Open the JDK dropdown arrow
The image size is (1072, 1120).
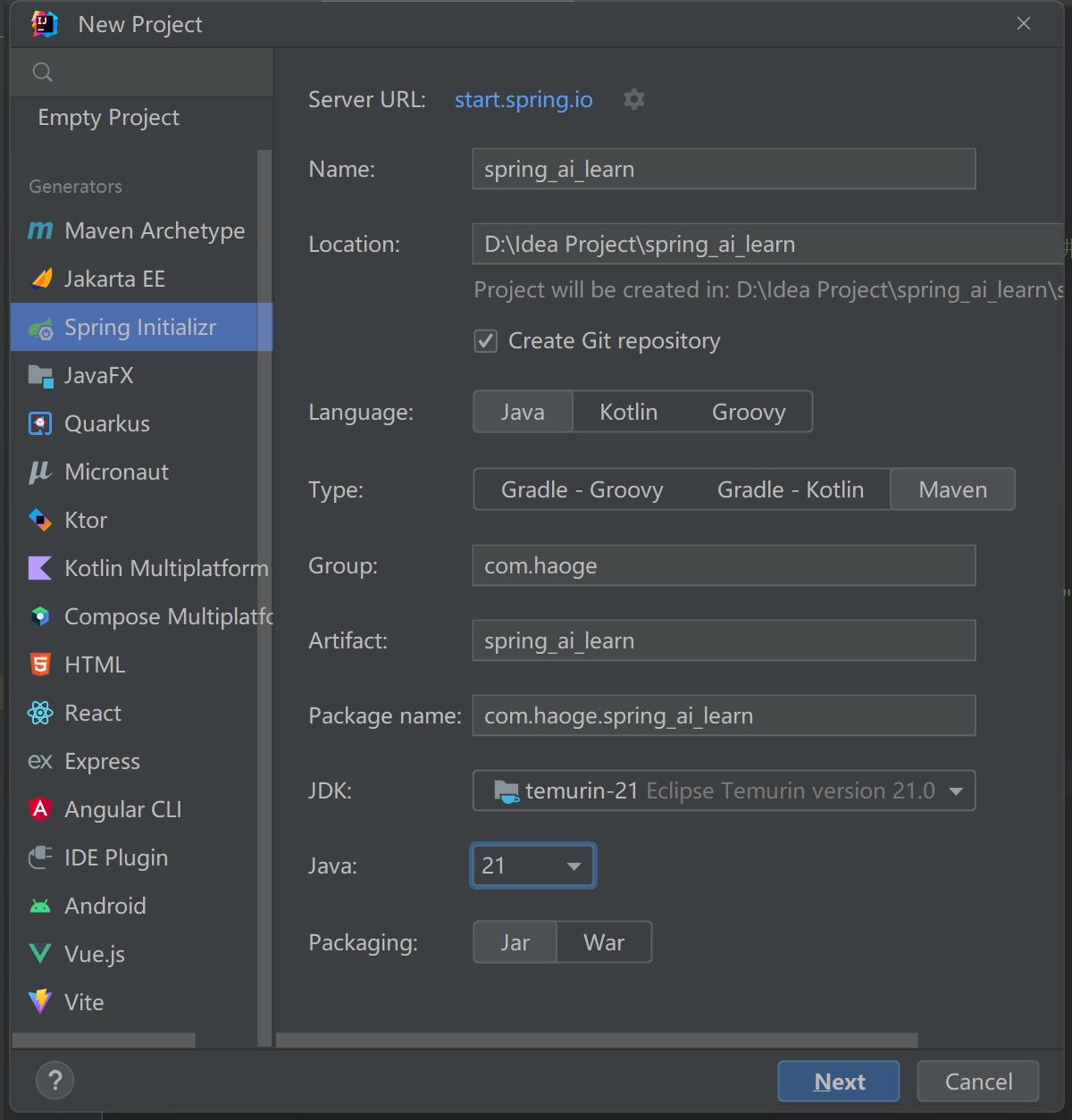pos(956,791)
